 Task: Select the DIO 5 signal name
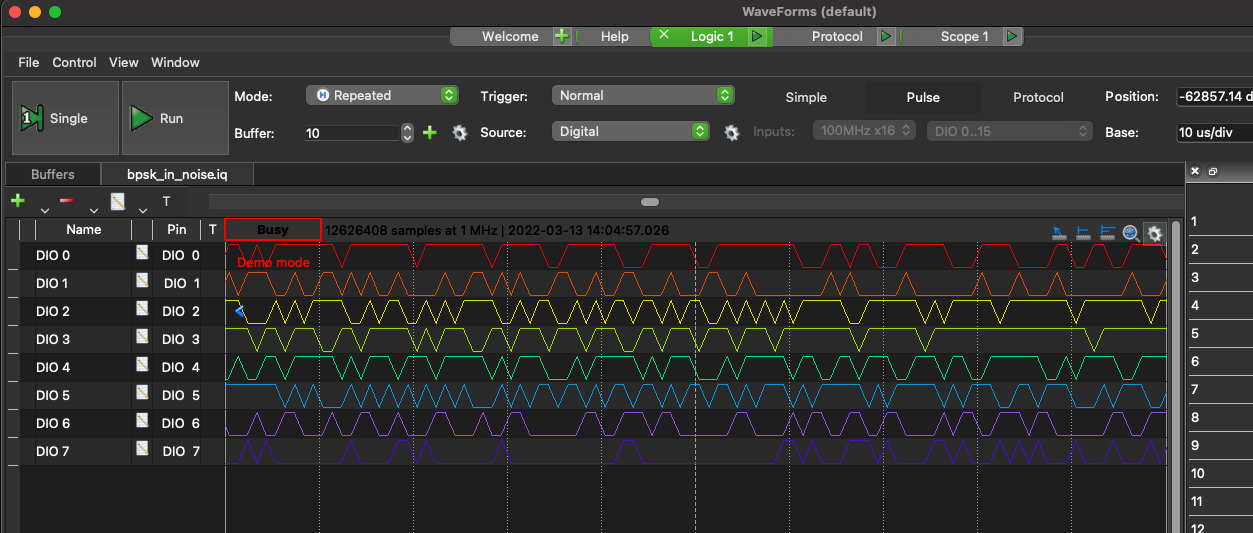[x=53, y=395]
